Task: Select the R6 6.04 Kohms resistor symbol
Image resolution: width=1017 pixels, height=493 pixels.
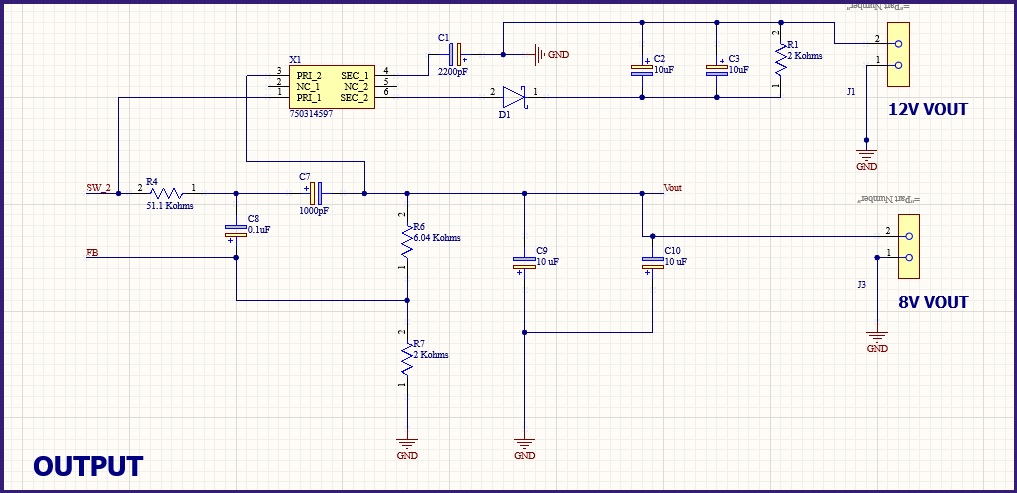Action: (407, 240)
